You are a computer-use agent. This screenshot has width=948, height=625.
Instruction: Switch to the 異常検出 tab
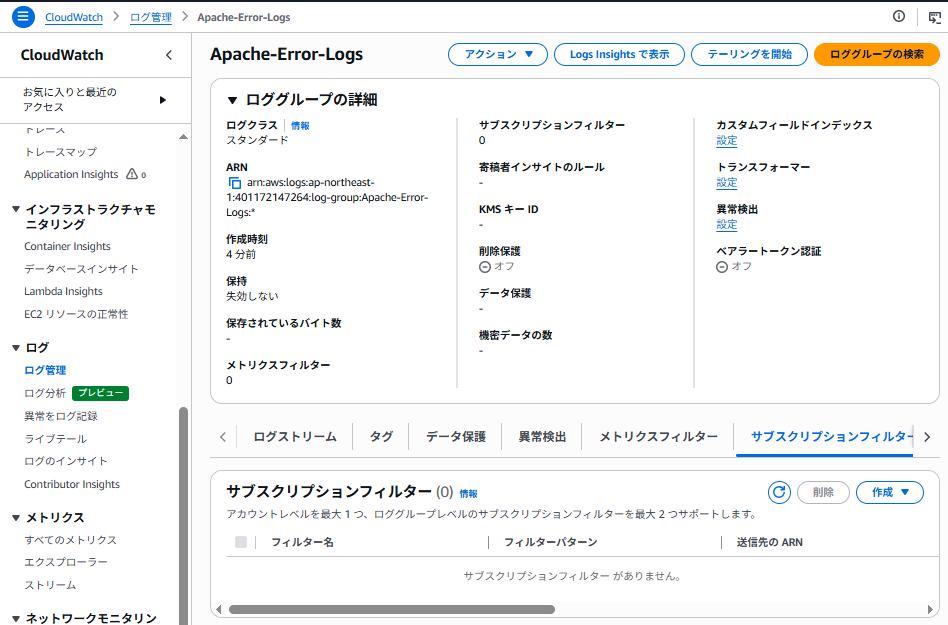point(542,436)
